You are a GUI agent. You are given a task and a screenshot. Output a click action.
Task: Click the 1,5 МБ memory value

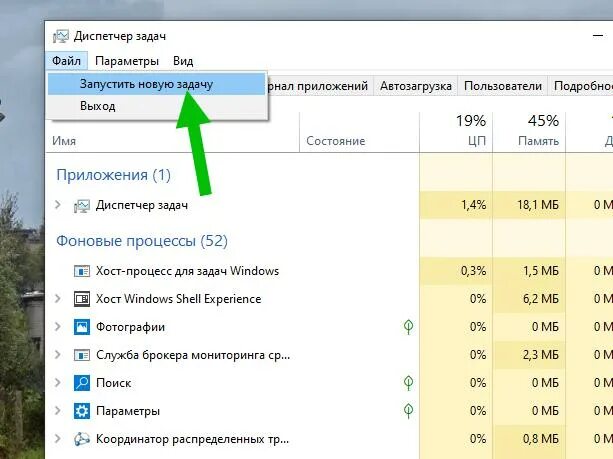[541, 271]
